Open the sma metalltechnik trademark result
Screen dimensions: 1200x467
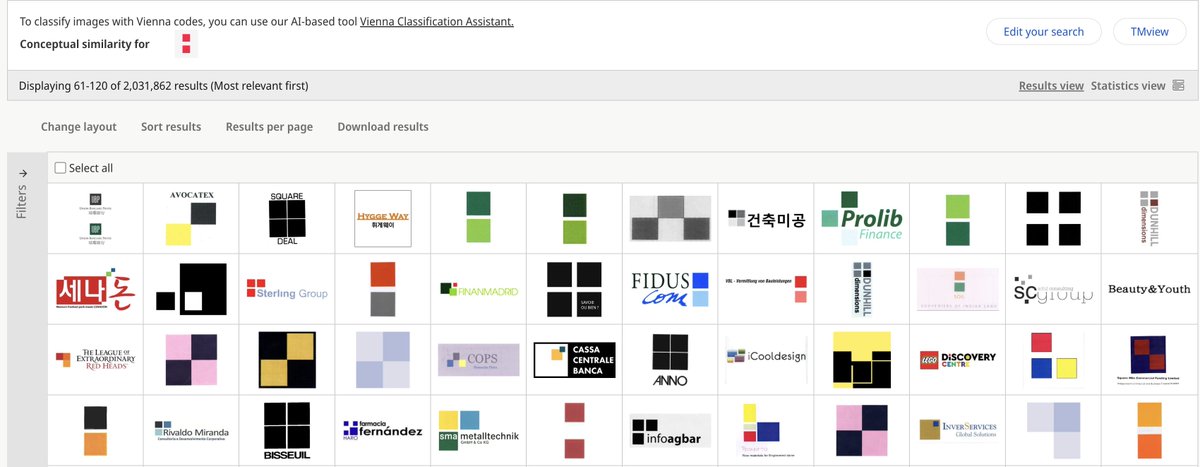(479, 430)
